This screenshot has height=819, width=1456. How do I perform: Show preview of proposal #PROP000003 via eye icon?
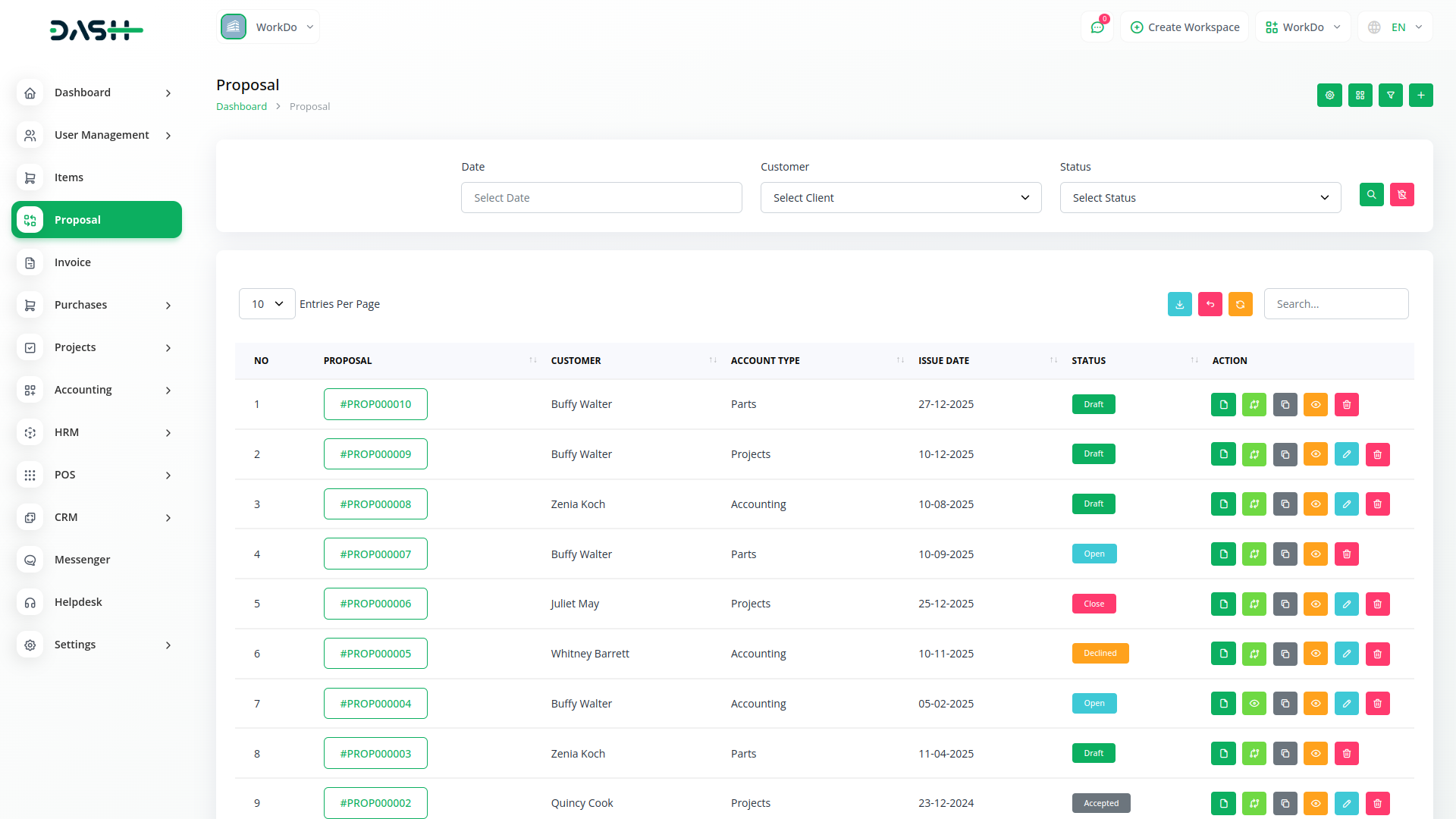coord(1316,753)
